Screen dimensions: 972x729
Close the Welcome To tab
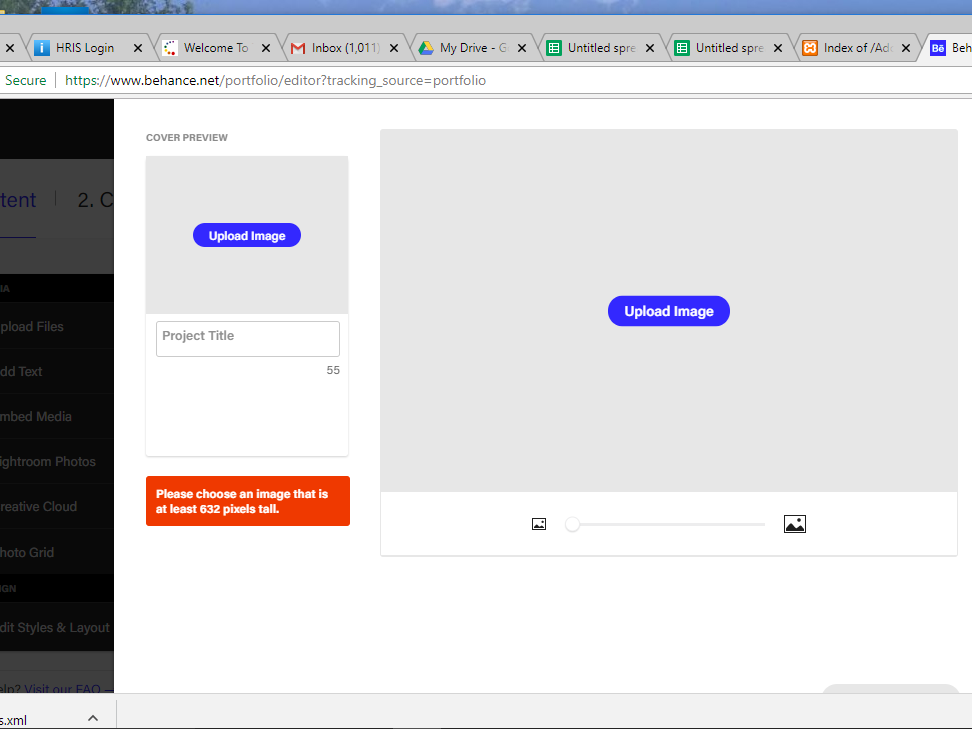coord(266,48)
